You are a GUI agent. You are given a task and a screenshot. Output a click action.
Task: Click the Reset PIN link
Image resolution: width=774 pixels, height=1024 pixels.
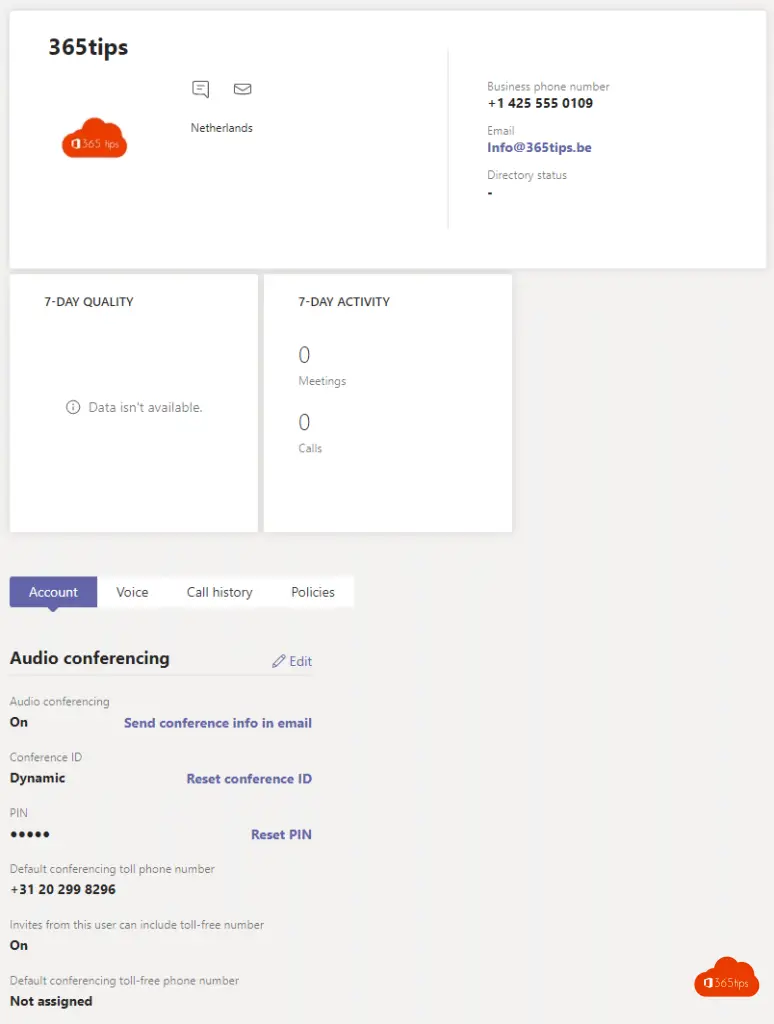click(x=281, y=835)
